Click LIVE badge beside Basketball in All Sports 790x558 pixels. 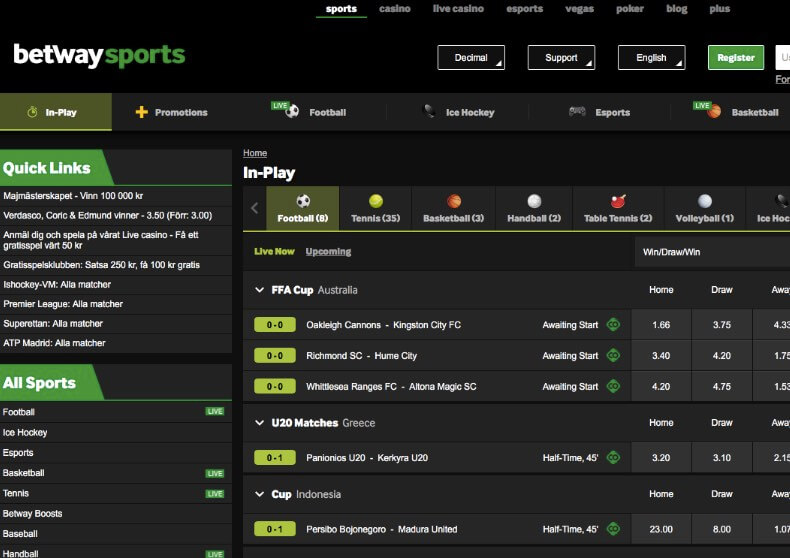pos(215,473)
